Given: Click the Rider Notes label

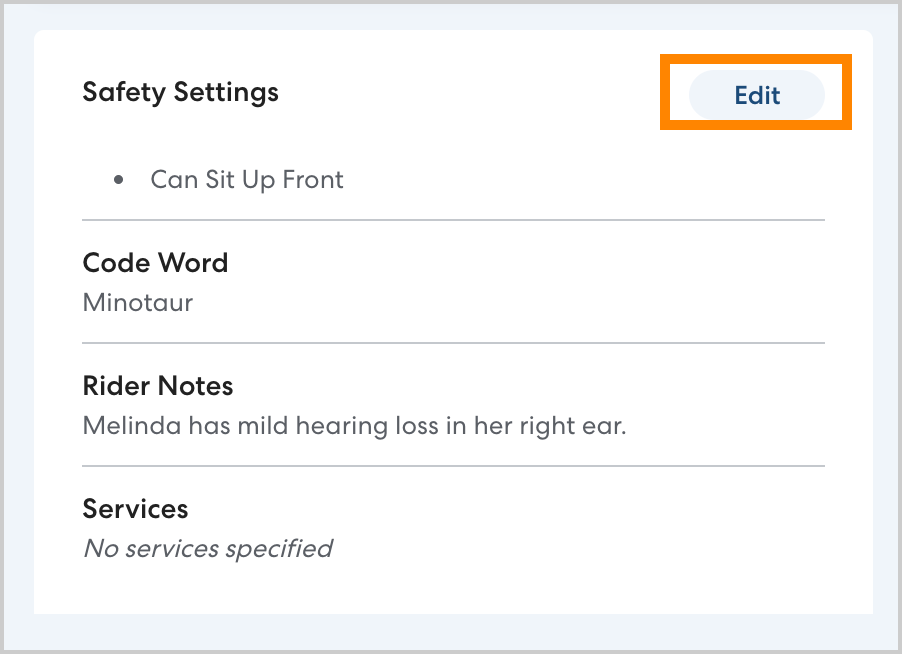Looking at the screenshot, I should click(x=157, y=386).
